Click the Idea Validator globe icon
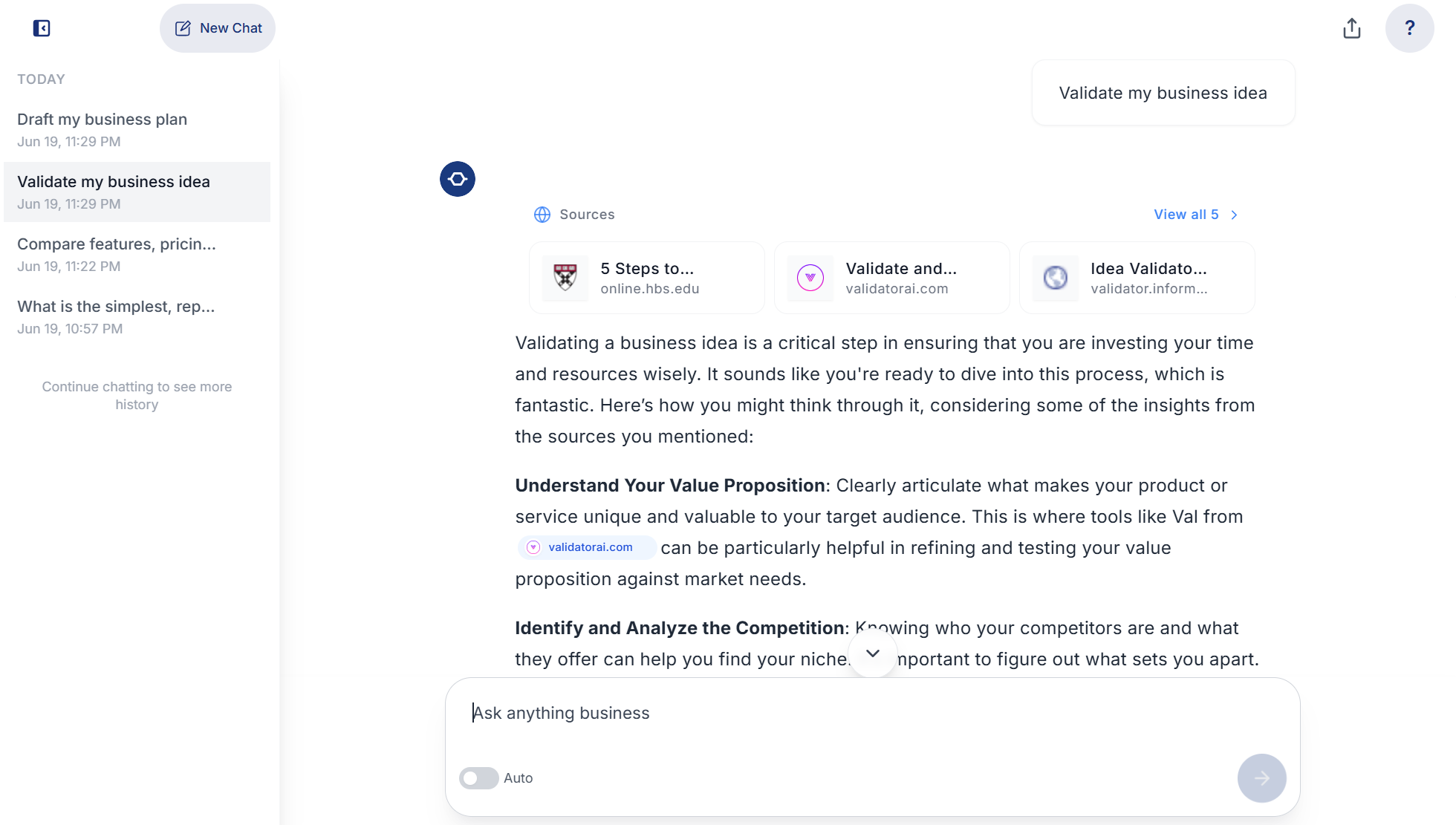The height and width of the screenshot is (825, 1456). (x=1056, y=278)
